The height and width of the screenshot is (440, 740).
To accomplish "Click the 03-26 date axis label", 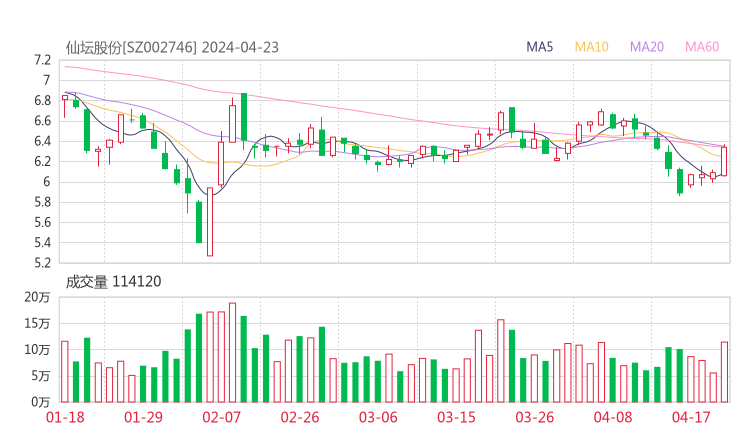I will (x=534, y=417).
